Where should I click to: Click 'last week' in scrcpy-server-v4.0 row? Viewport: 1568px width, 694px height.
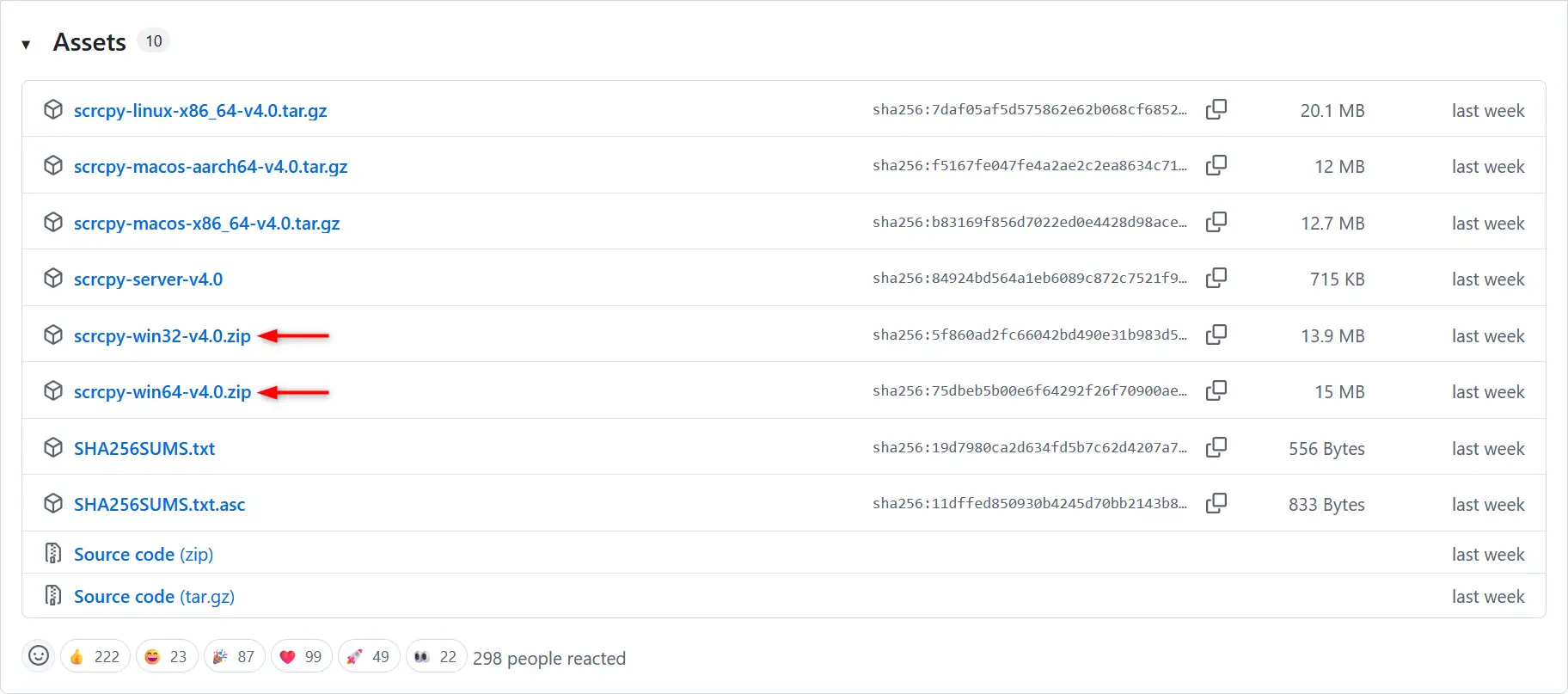(x=1488, y=279)
